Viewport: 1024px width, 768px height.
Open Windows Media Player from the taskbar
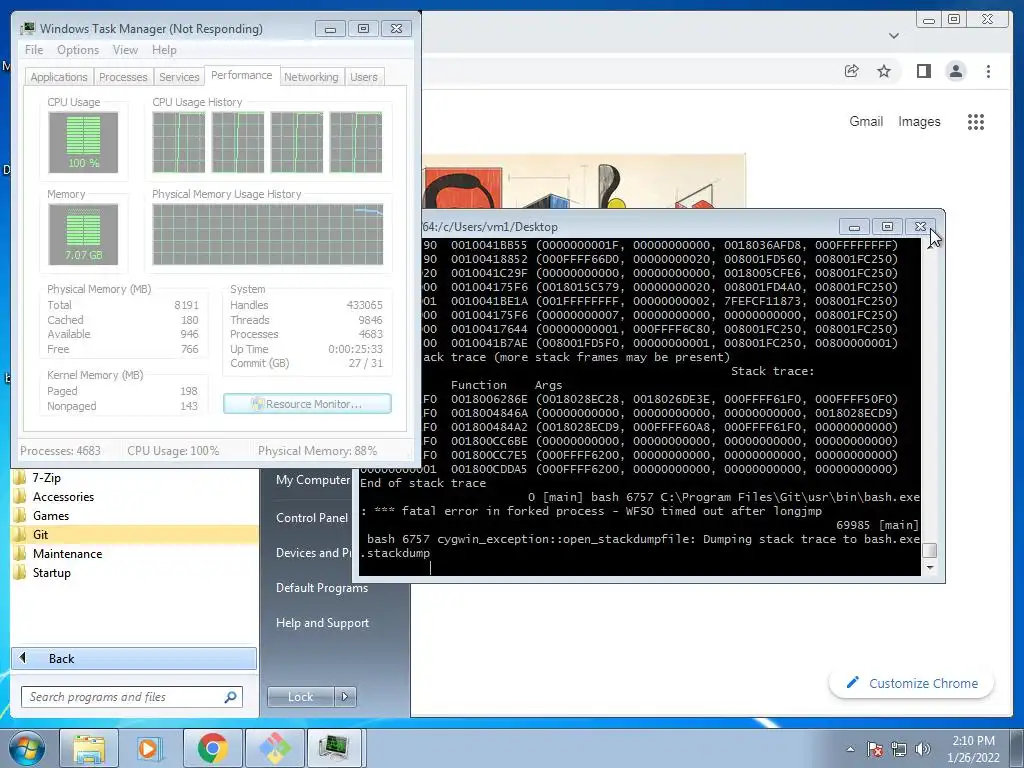tap(148, 748)
